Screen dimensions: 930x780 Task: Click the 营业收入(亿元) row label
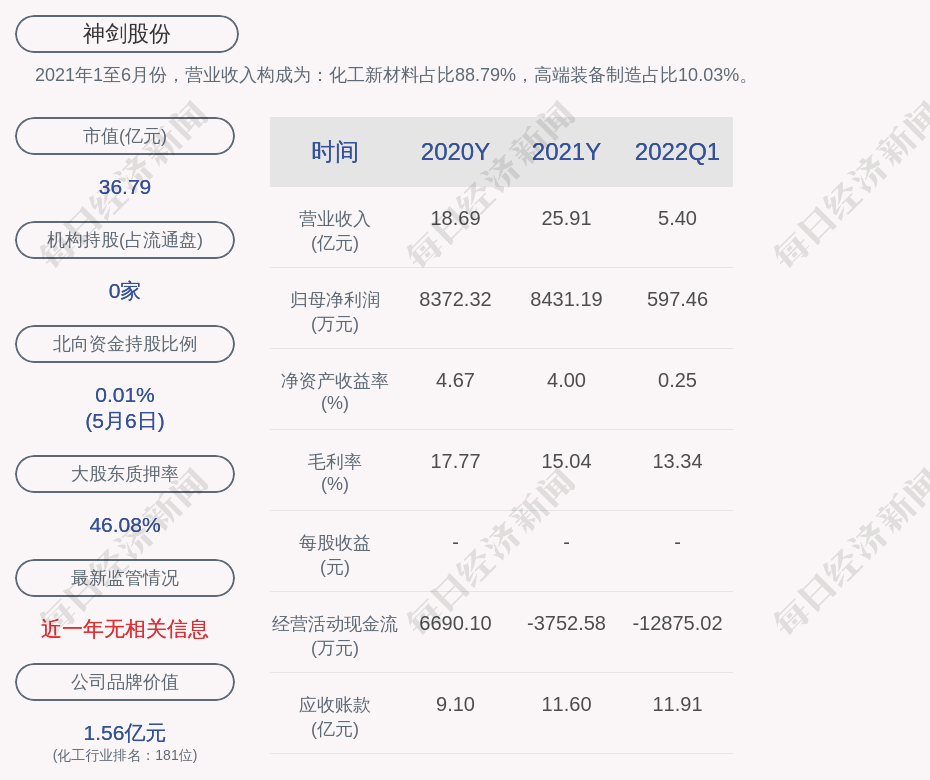335,231
